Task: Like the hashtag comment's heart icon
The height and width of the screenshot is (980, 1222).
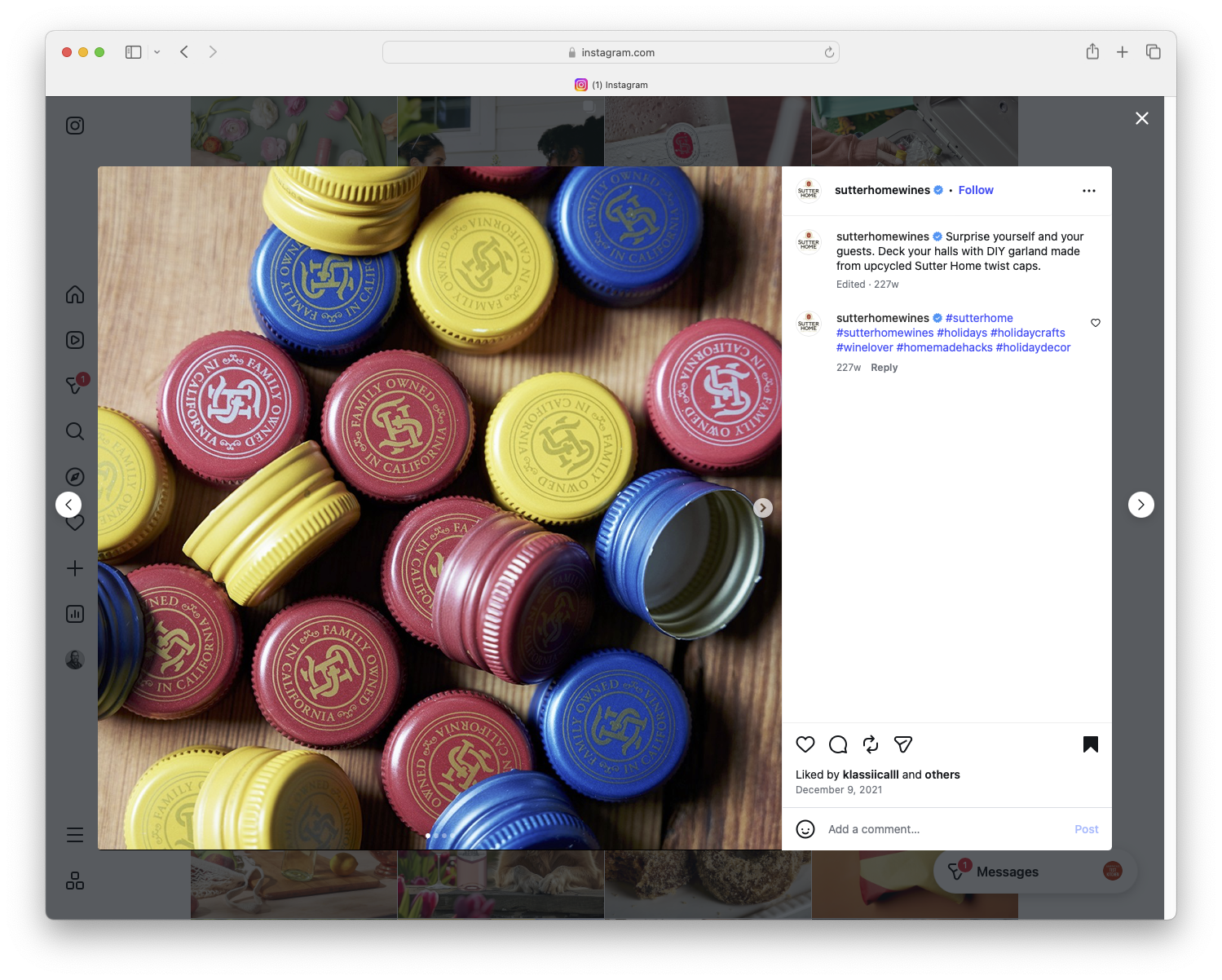Action: 1095,323
